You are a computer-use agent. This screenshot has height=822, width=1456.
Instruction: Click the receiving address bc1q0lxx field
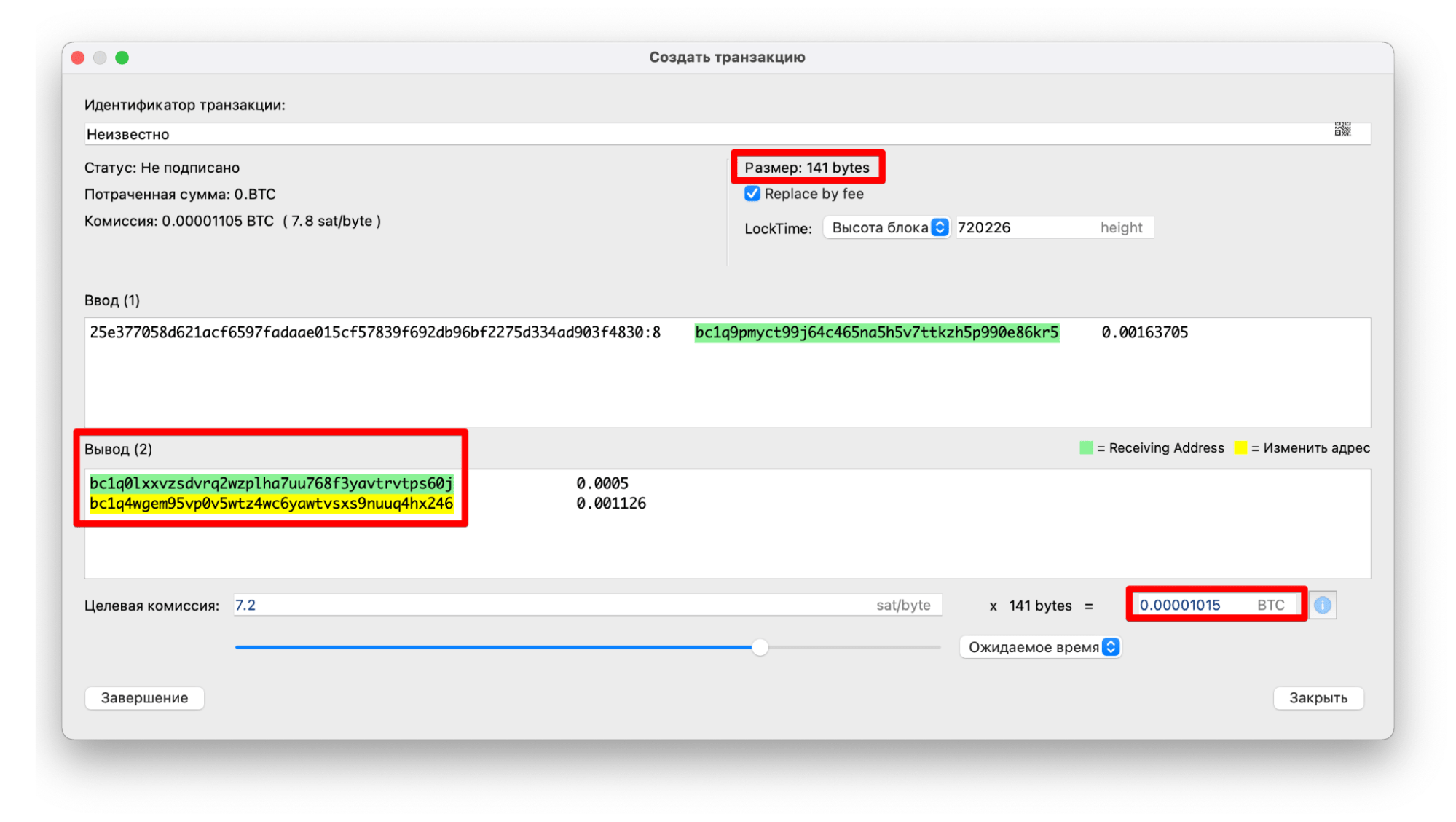266,483
